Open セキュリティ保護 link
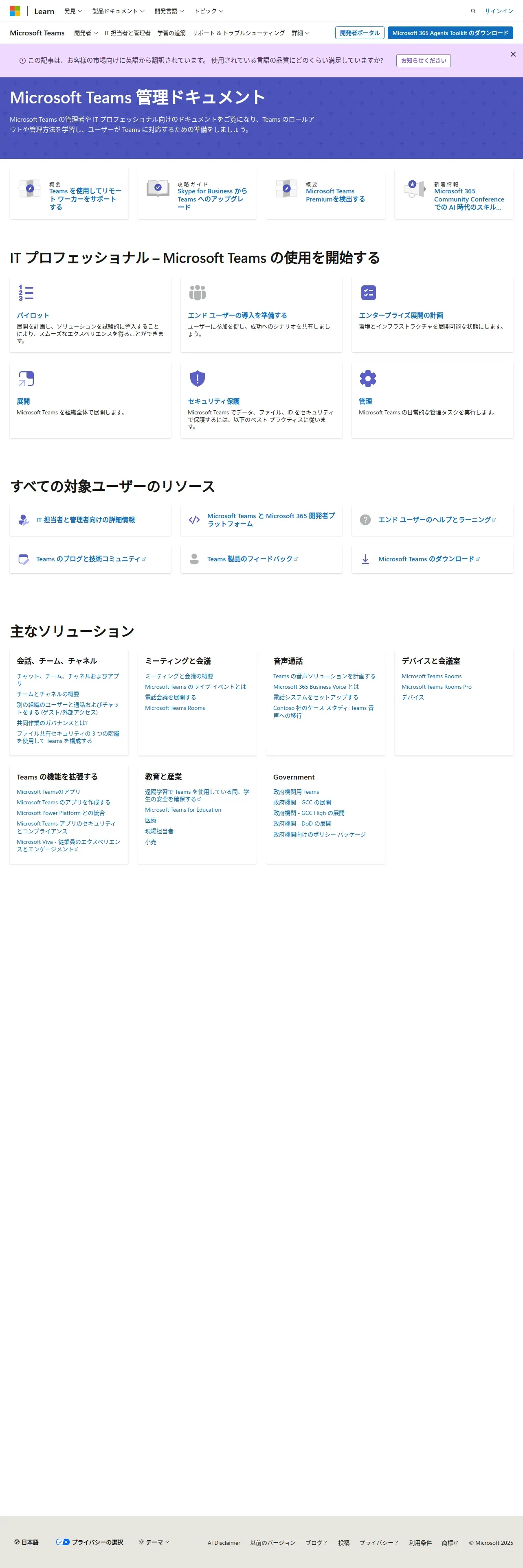 pyautogui.click(x=214, y=401)
